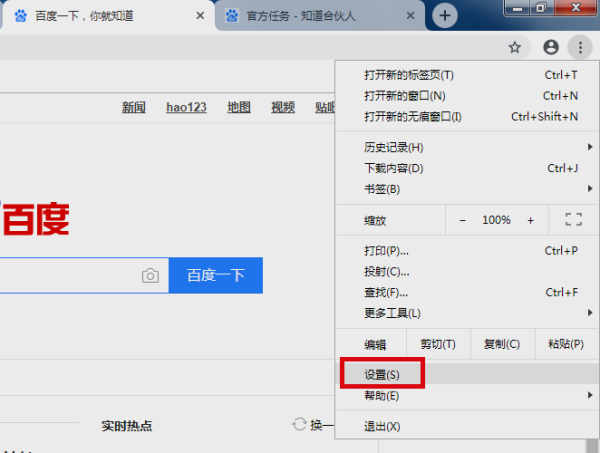Open a new tab with plus button
Screen dimensions: 600x453
pyautogui.click(x=445, y=16)
